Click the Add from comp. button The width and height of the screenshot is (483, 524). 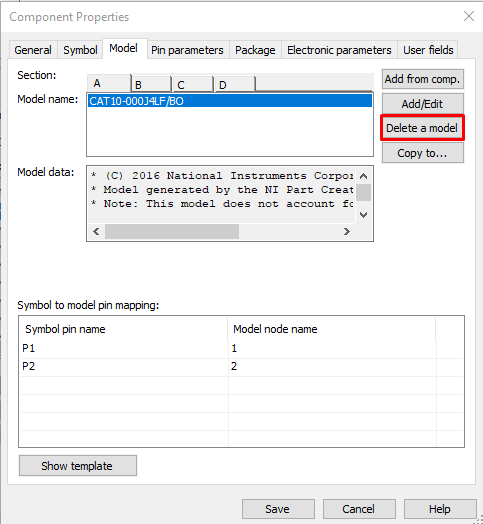pos(422,79)
